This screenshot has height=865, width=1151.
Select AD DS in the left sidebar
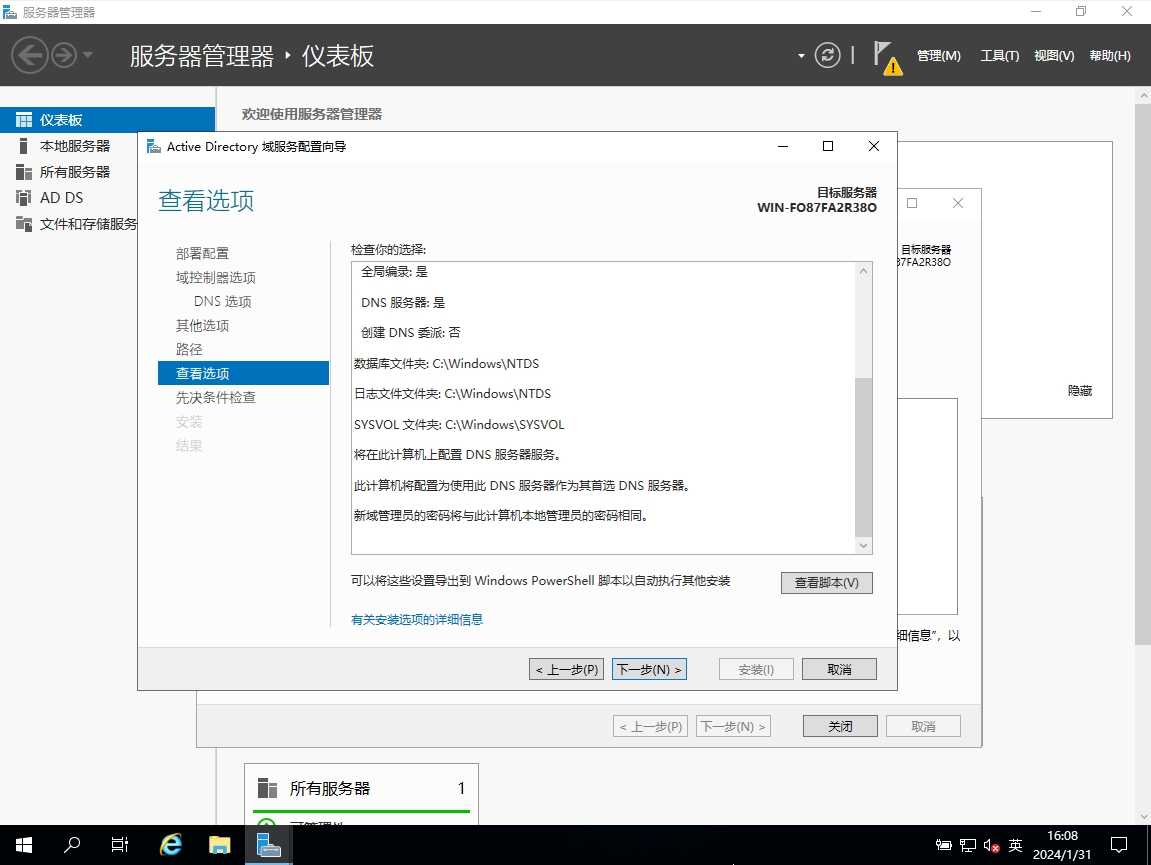click(61, 198)
